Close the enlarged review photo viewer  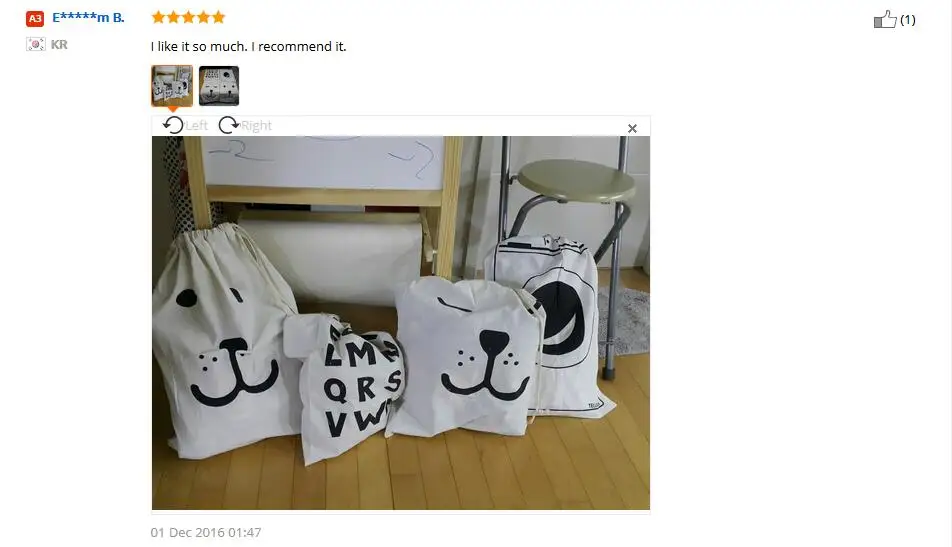pos(632,128)
